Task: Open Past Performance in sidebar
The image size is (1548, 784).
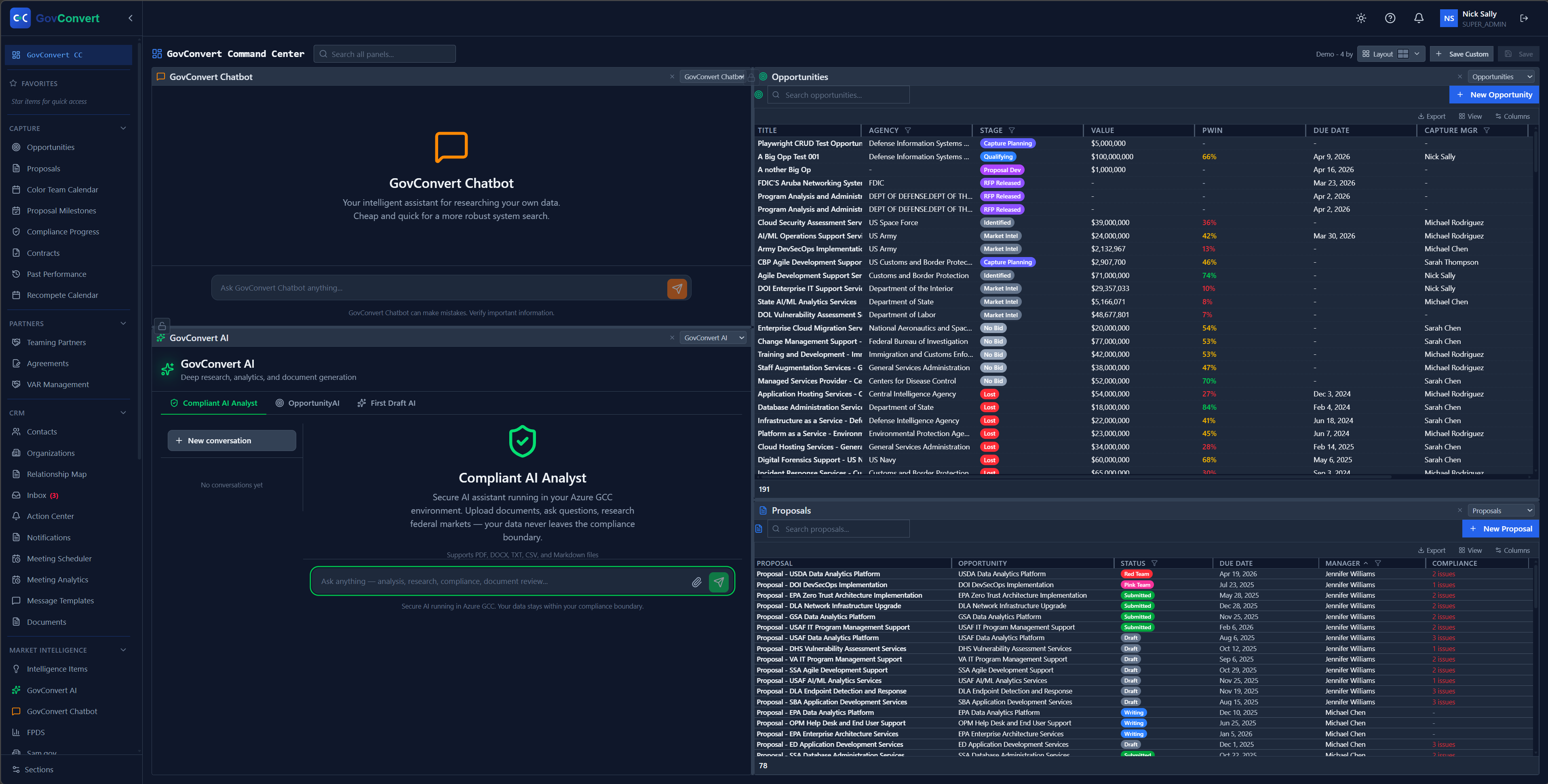Action: [57, 274]
